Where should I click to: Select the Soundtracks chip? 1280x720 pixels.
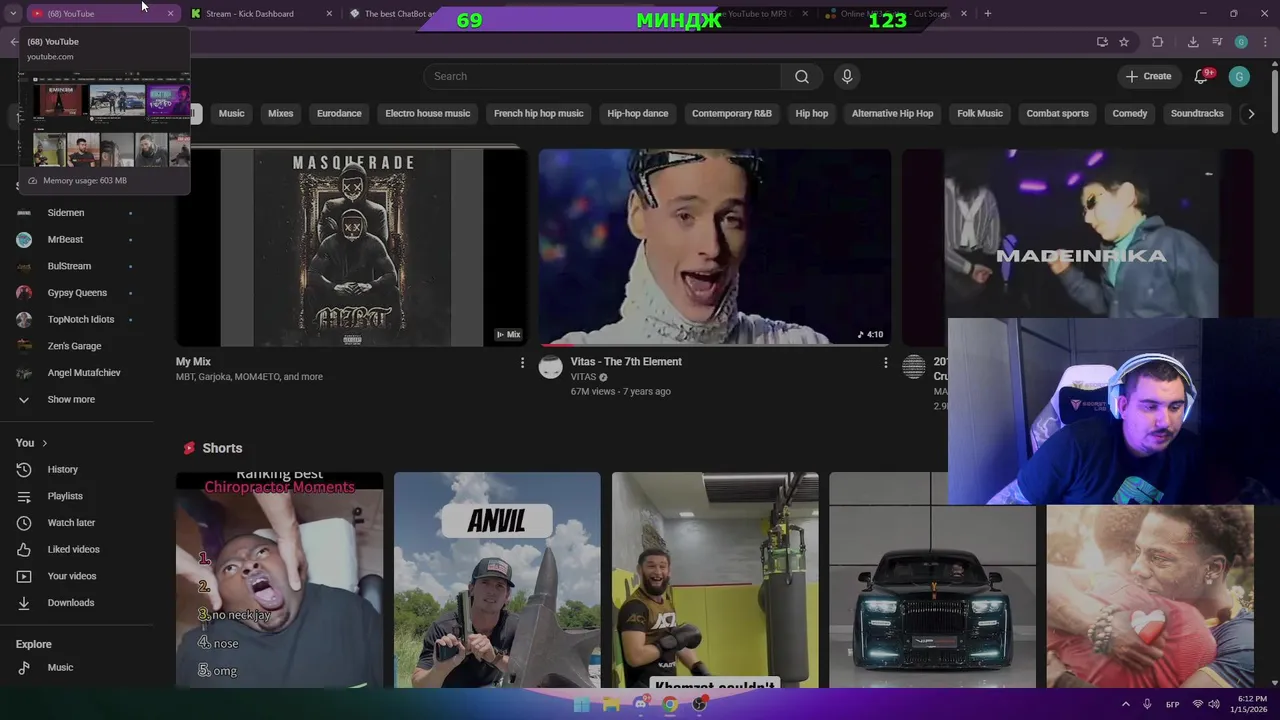point(1197,114)
